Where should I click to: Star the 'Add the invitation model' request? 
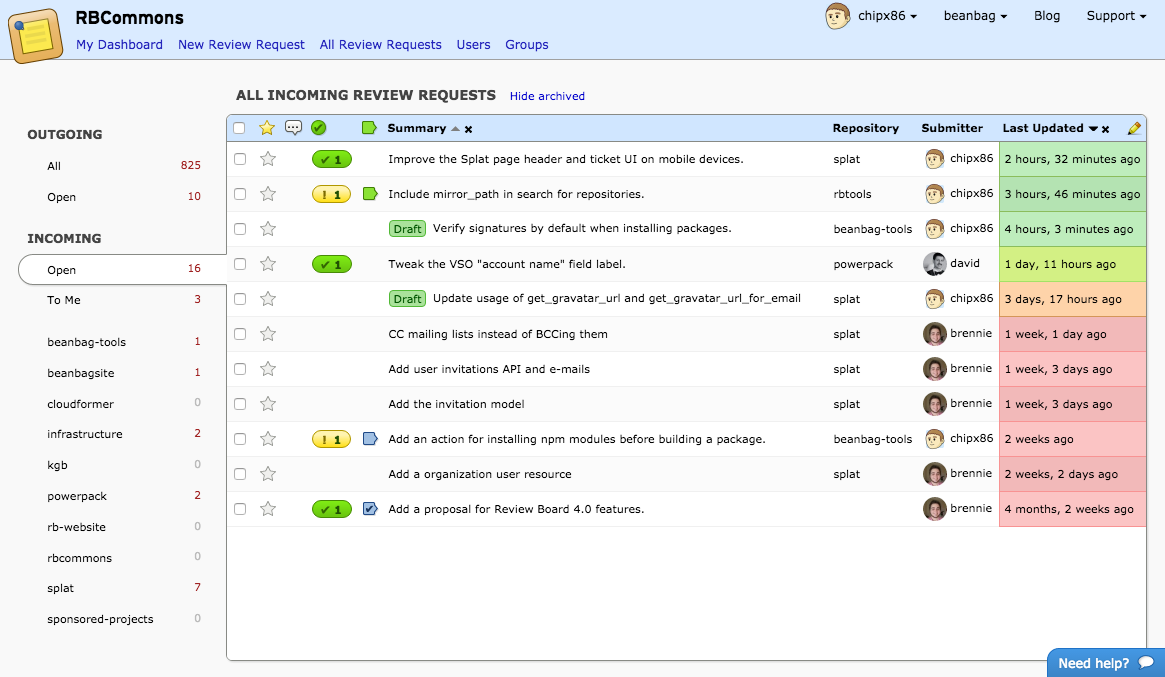coord(268,404)
